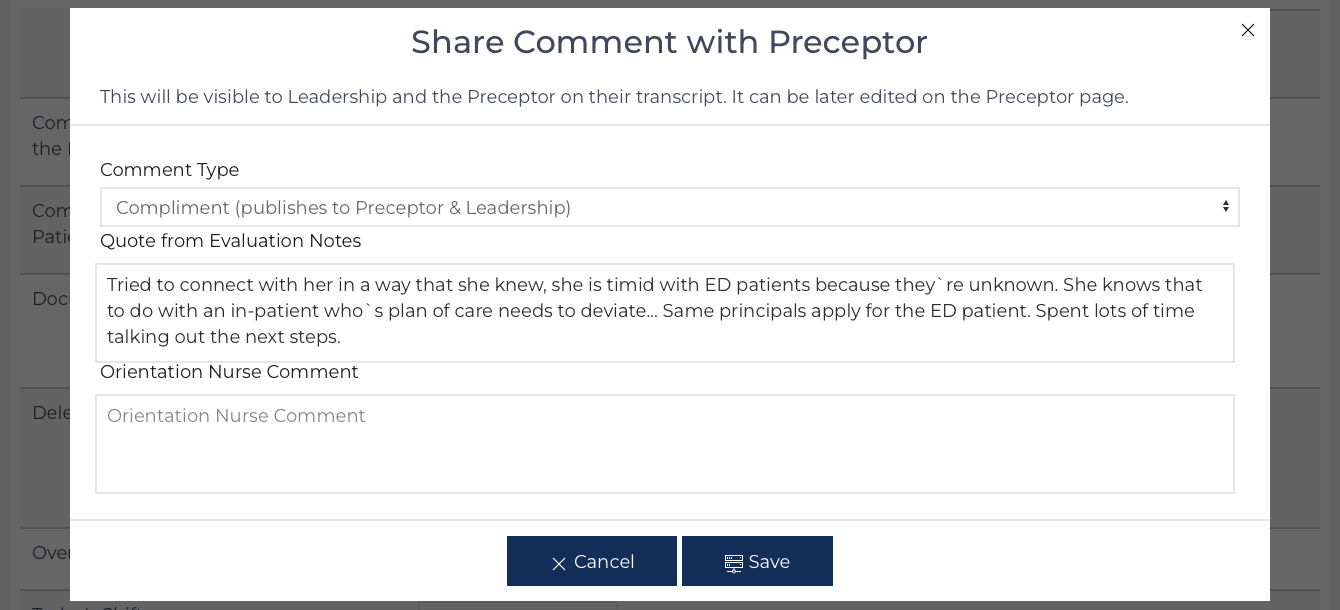
Task: Click the 'Orientation Nurse Comment' label above textarea
Action: point(229,372)
